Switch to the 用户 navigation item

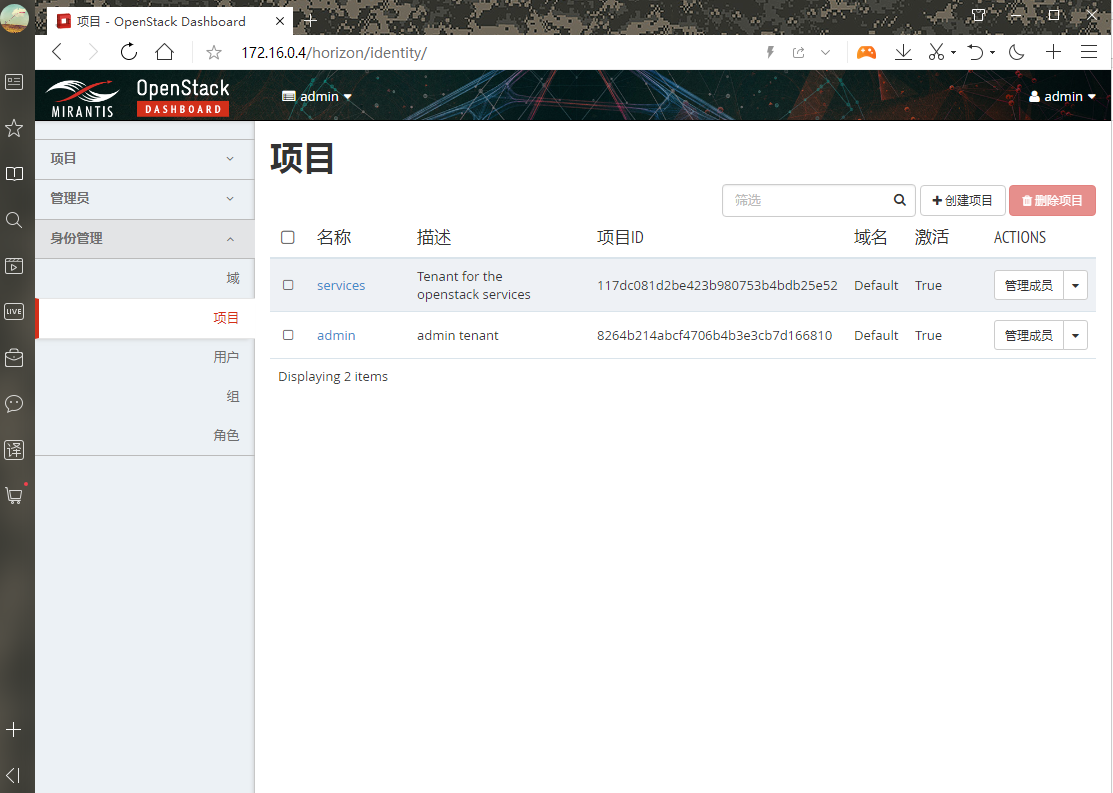227,357
